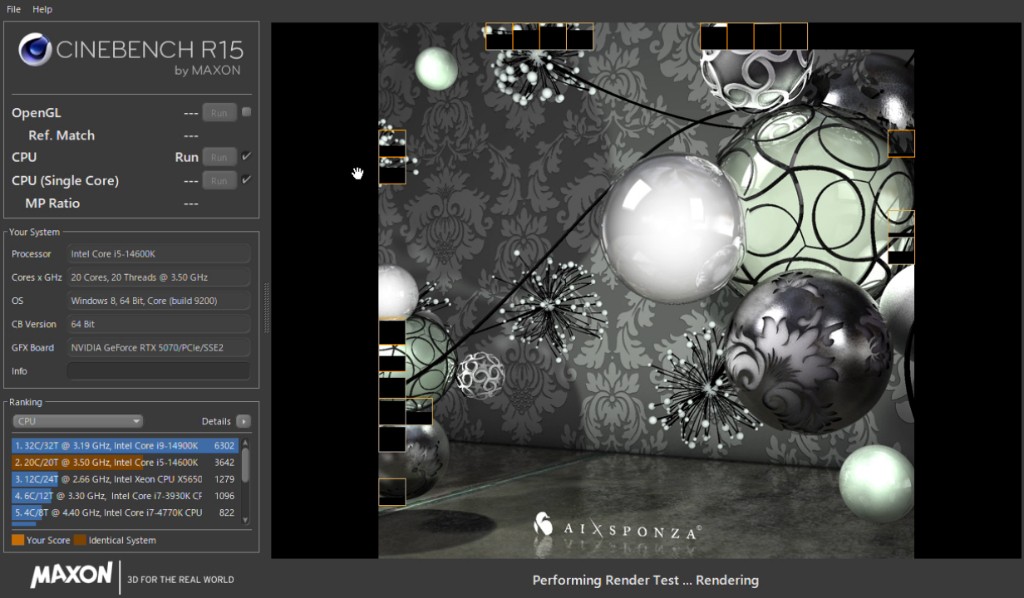Open the Help menu
Viewport: 1024px width, 598px height.
(42, 9)
